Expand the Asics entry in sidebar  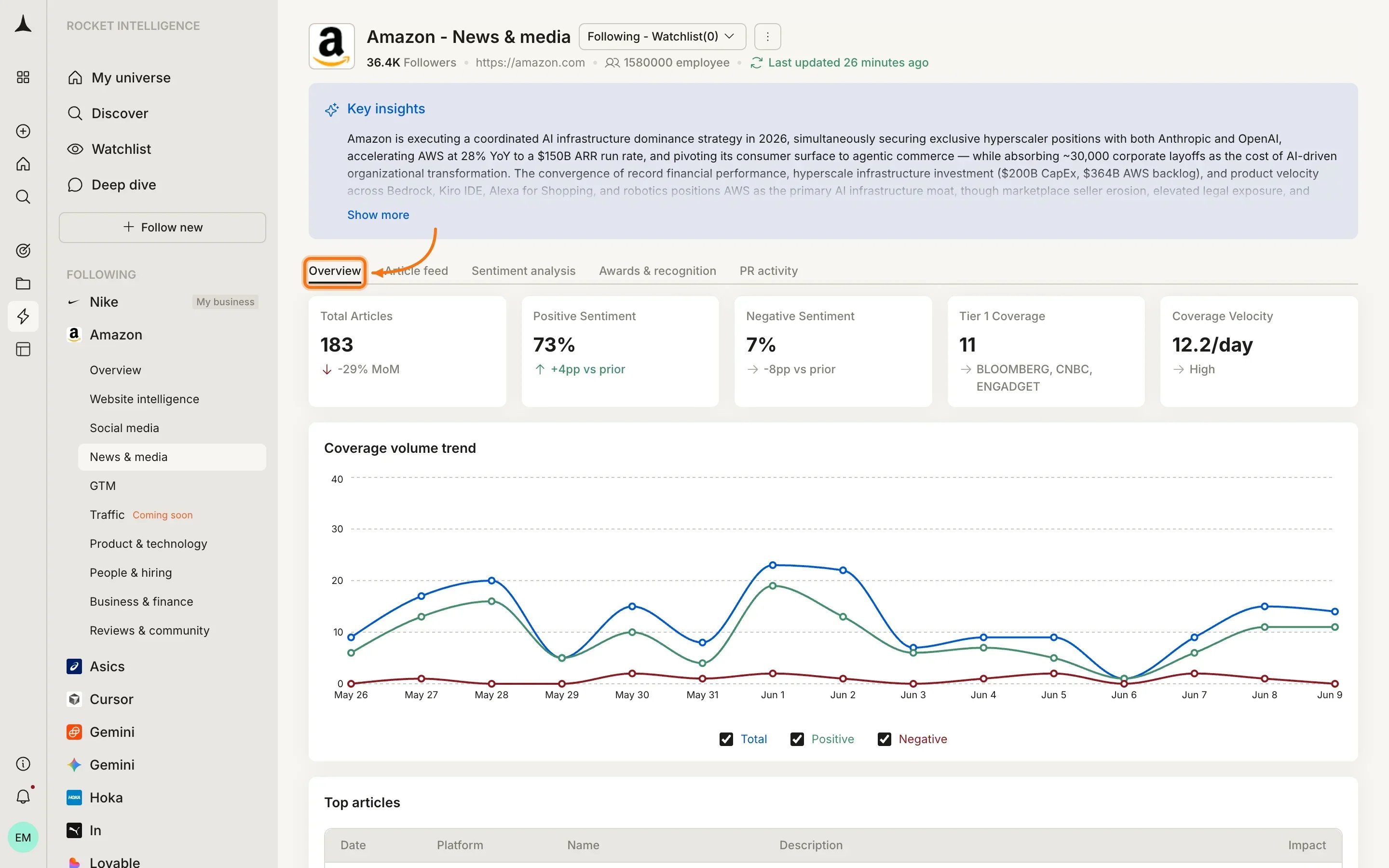(x=108, y=666)
